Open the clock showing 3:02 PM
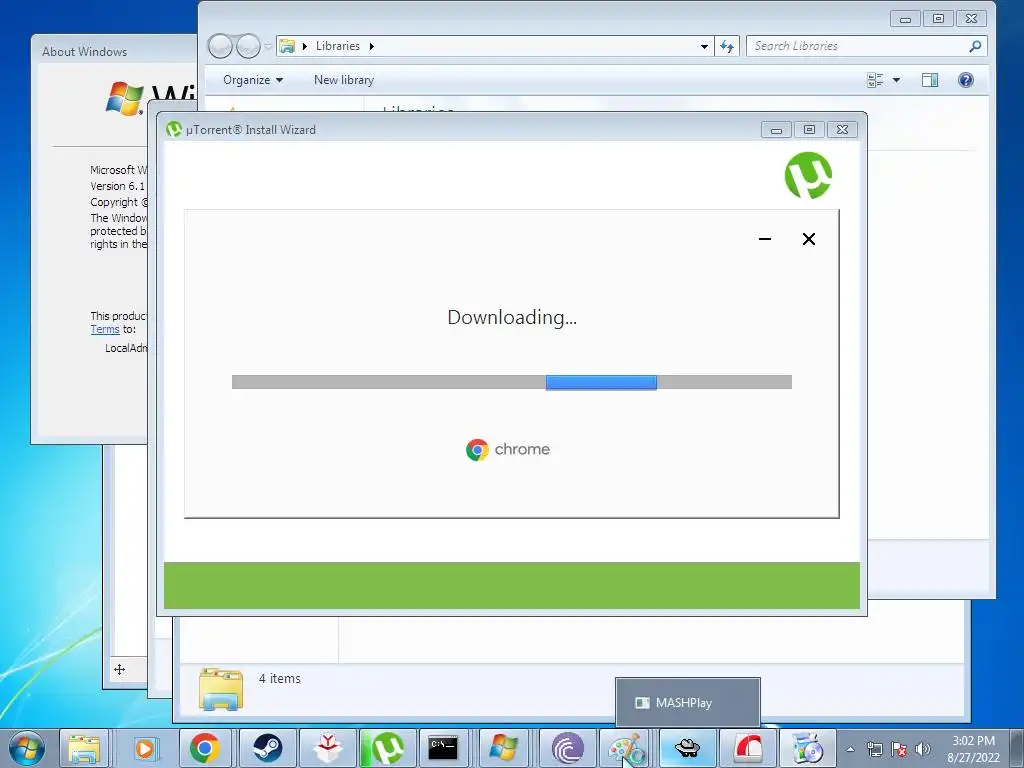 tap(973, 748)
